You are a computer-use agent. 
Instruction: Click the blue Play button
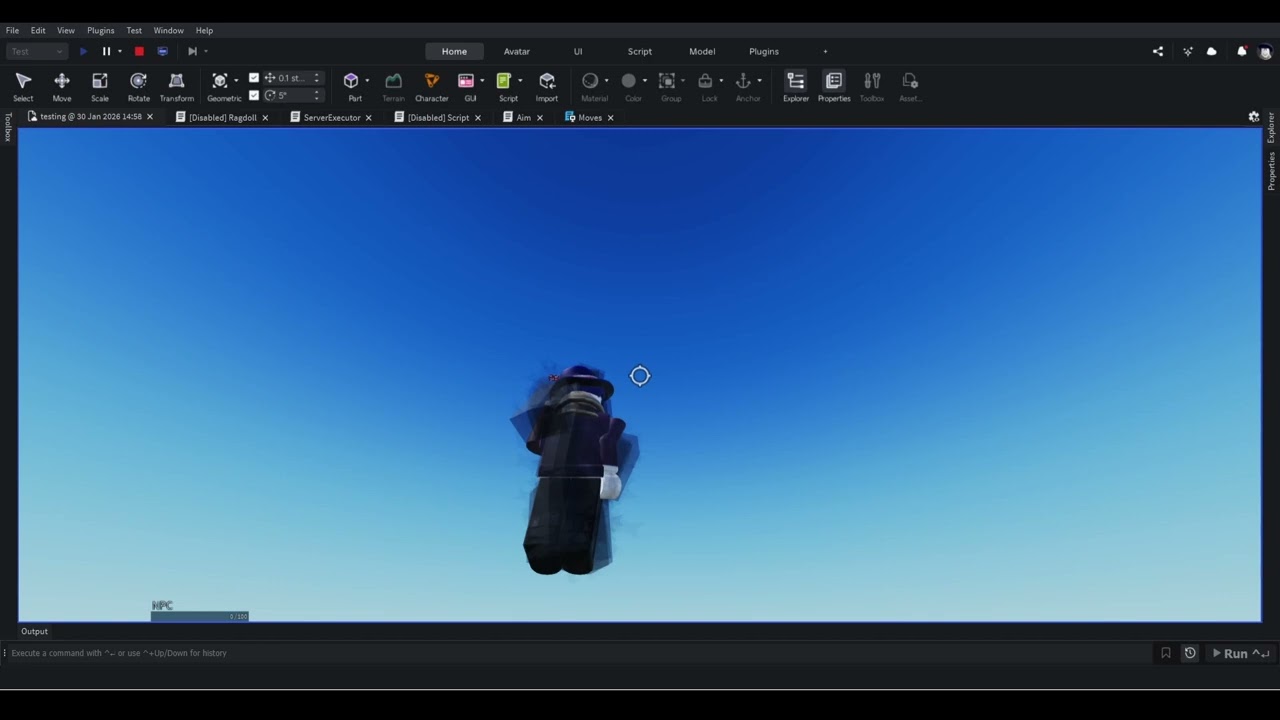click(83, 51)
